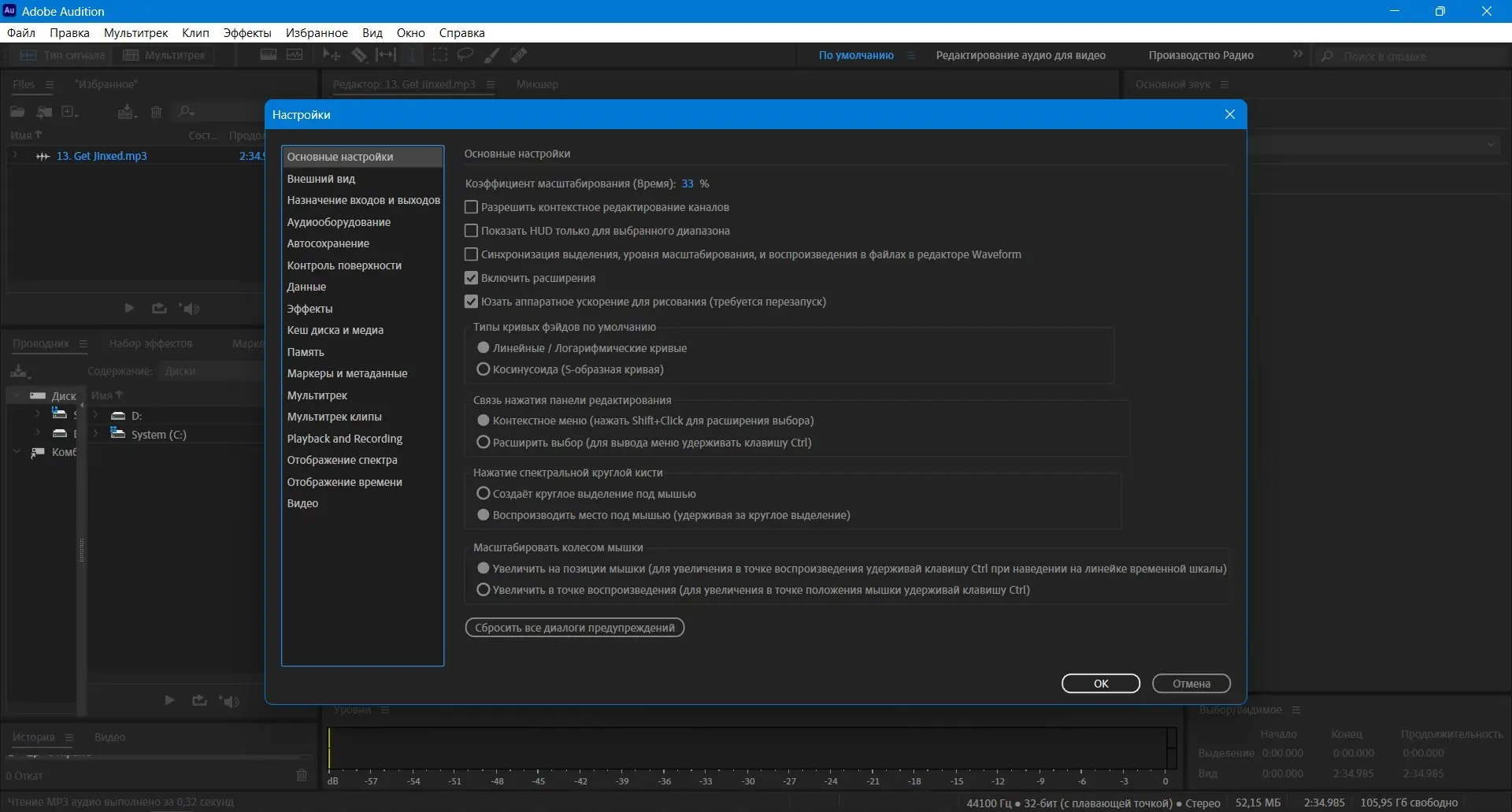Click the OK button
The height and width of the screenshot is (812, 1512).
coord(1100,684)
